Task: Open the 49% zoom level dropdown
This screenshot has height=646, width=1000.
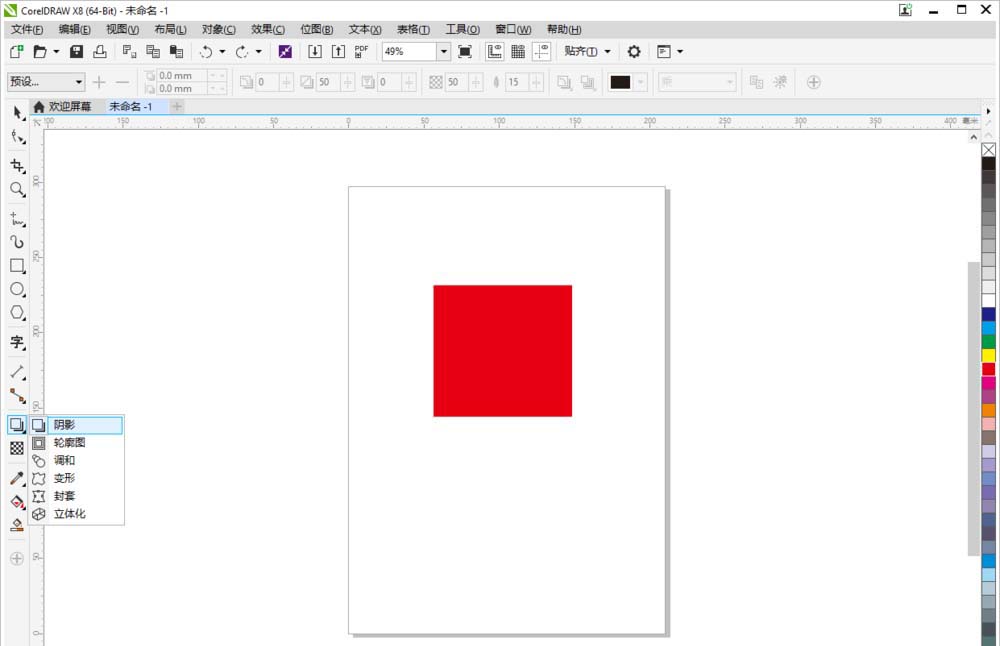Action: pos(443,51)
